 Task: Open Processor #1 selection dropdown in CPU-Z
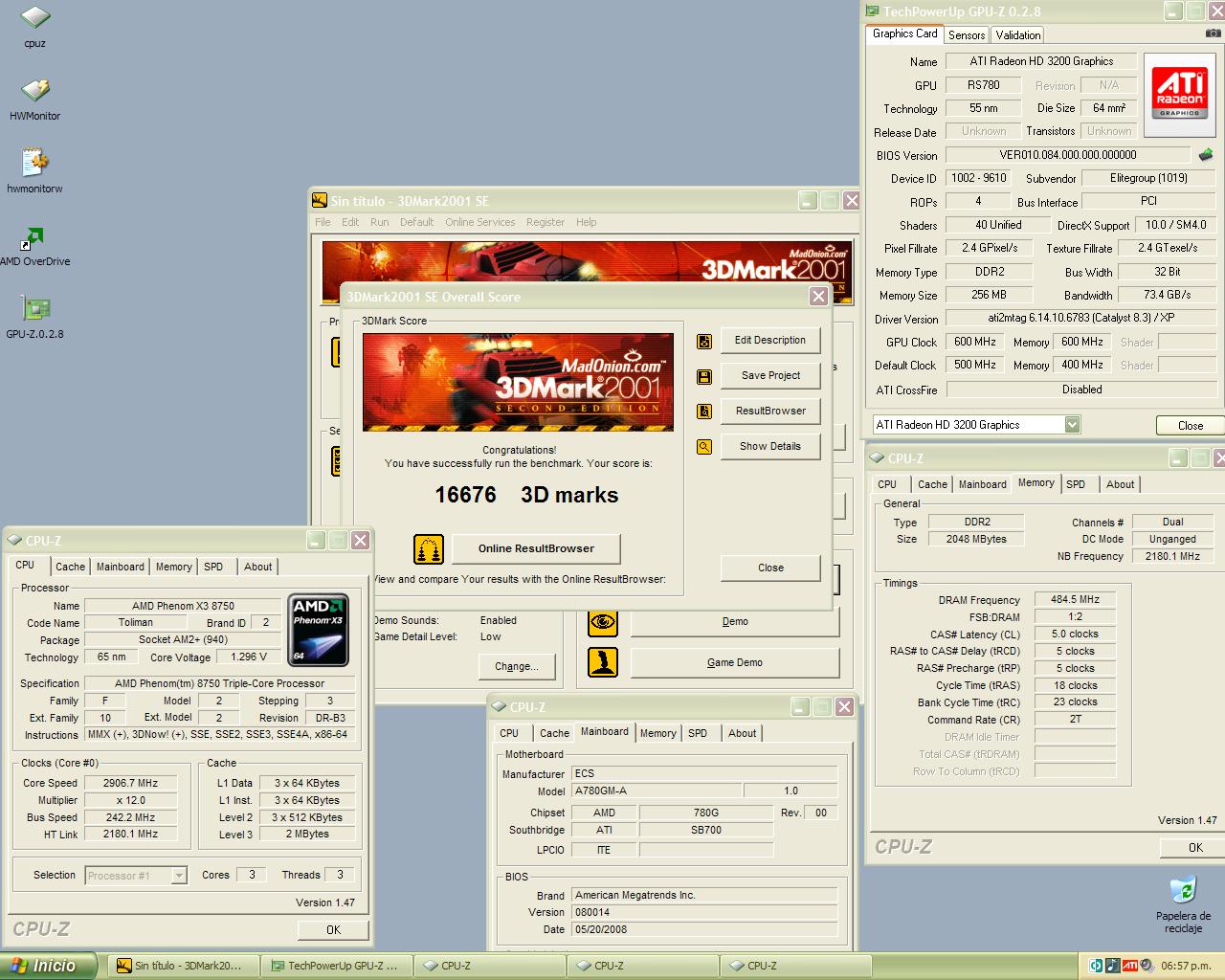(179, 876)
